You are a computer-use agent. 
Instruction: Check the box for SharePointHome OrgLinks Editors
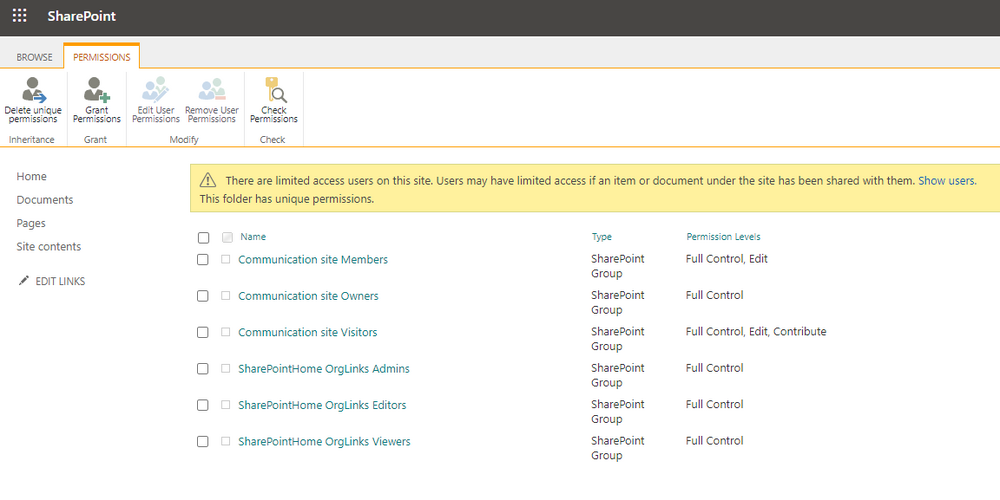click(x=202, y=405)
